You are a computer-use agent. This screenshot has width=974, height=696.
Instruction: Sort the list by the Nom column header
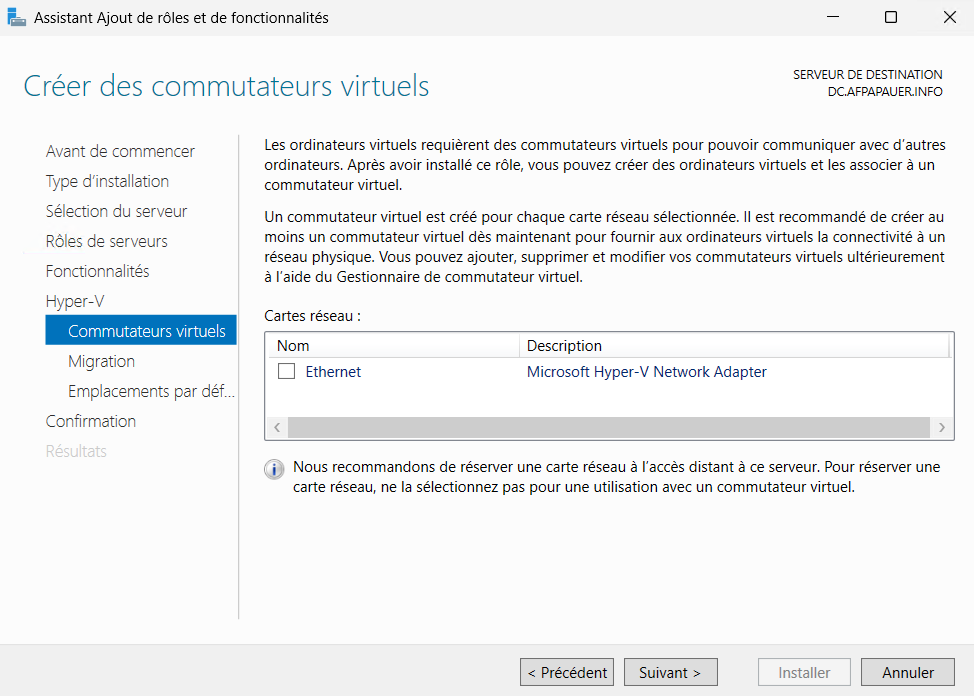(294, 346)
